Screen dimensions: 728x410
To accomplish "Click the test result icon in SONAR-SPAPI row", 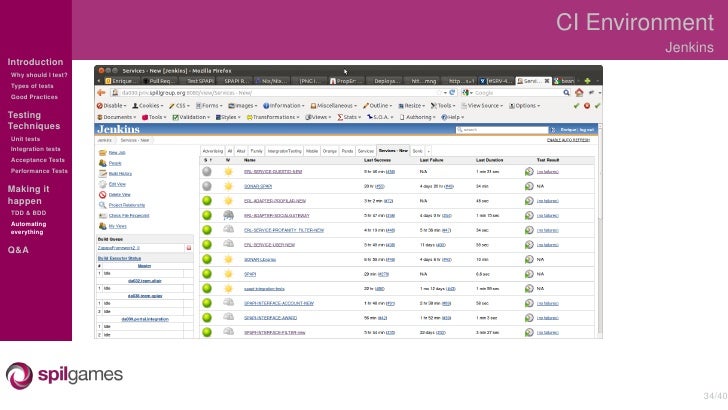I will tap(529, 186).
